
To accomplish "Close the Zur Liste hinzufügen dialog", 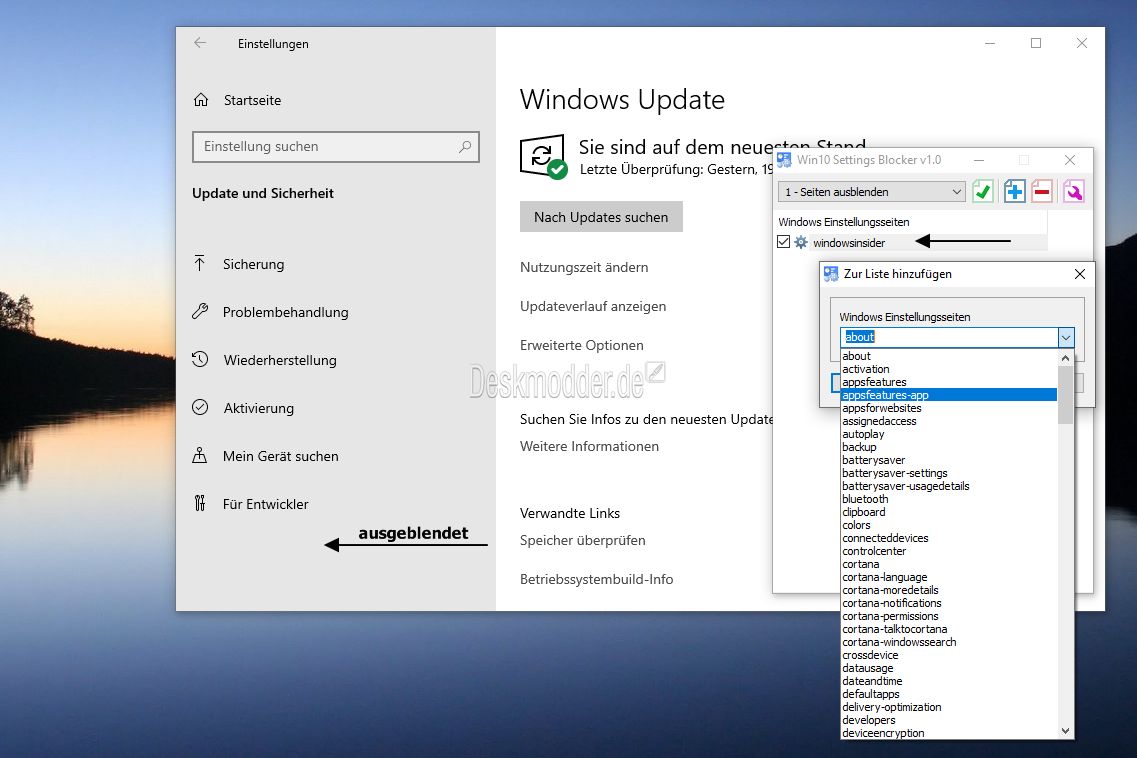I will (1080, 273).
